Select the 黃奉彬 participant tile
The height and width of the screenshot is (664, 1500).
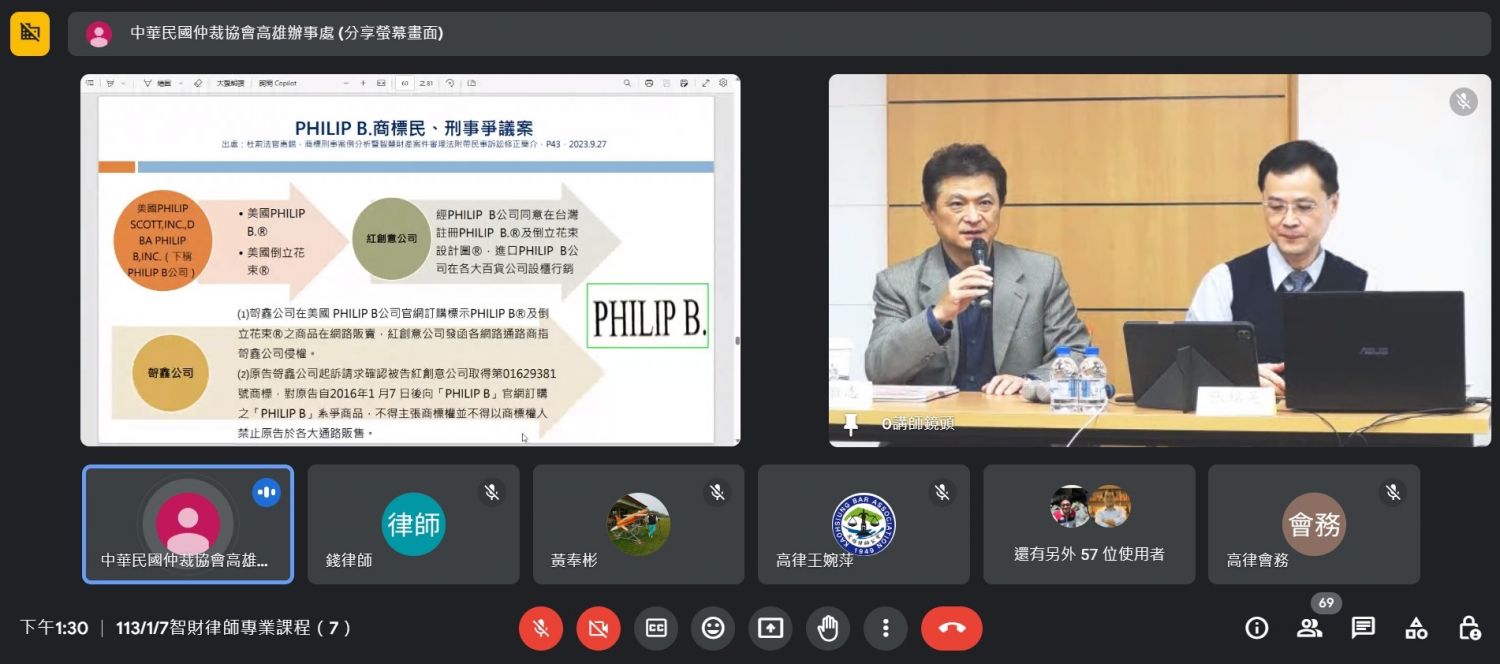[x=638, y=524]
